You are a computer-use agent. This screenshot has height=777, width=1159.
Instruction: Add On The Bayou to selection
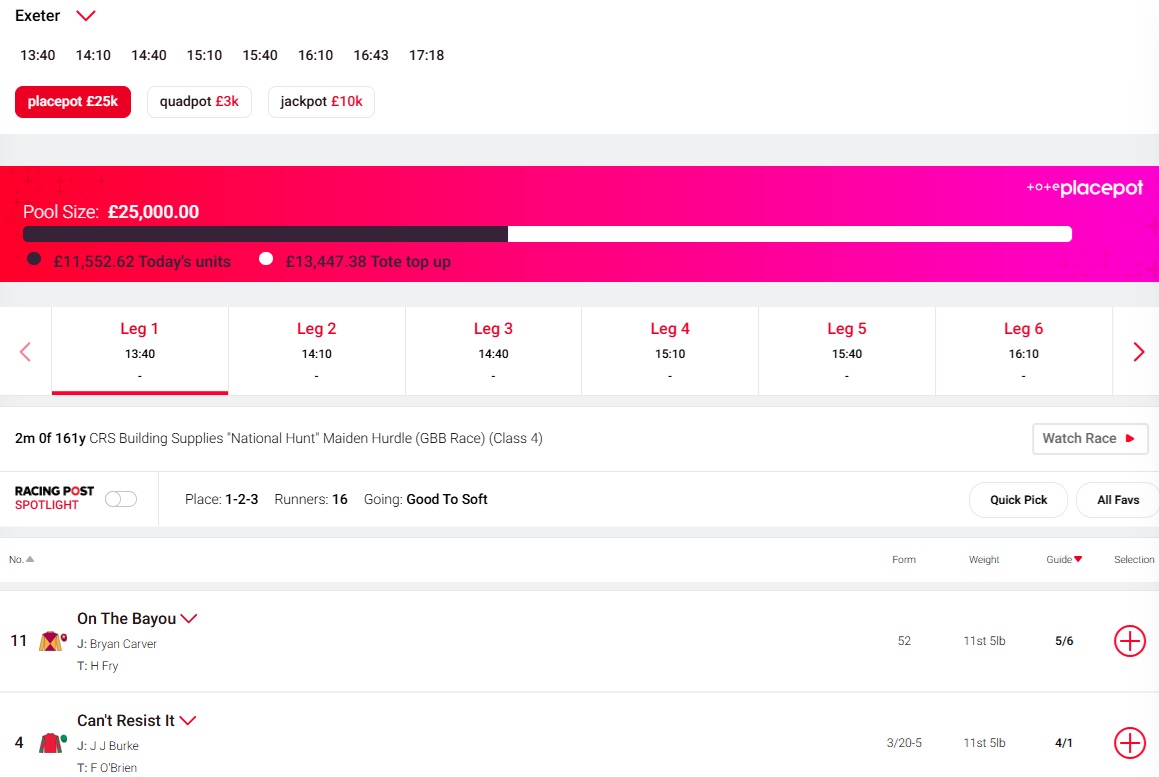click(x=1129, y=641)
